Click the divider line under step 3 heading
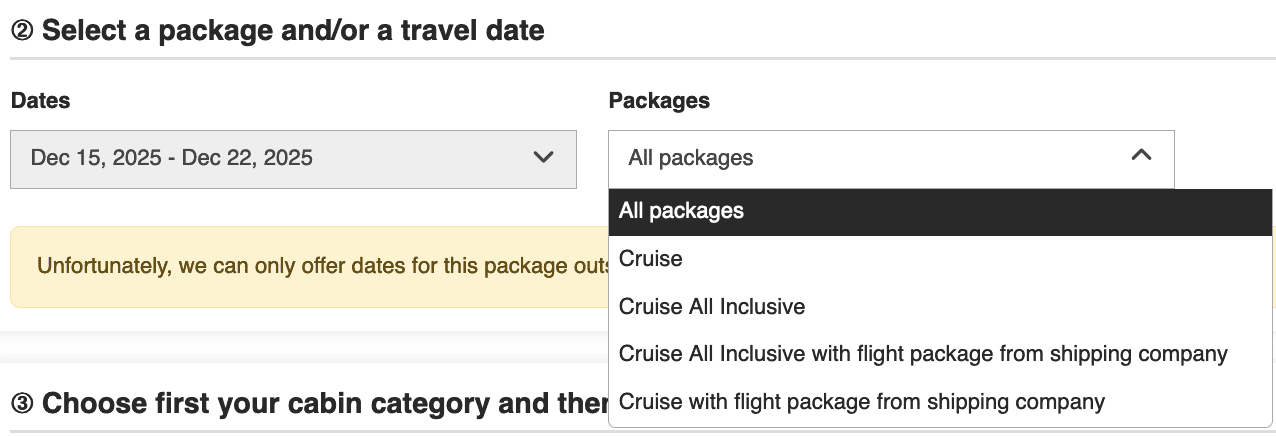 click(300, 432)
